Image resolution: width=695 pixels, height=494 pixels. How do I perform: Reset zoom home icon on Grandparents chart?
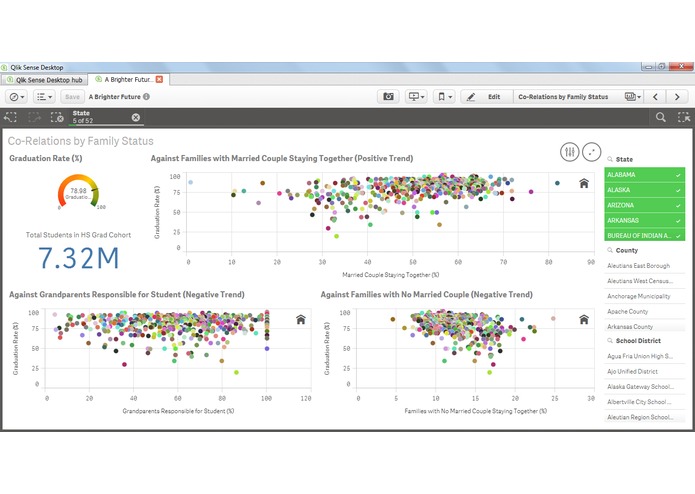(301, 319)
